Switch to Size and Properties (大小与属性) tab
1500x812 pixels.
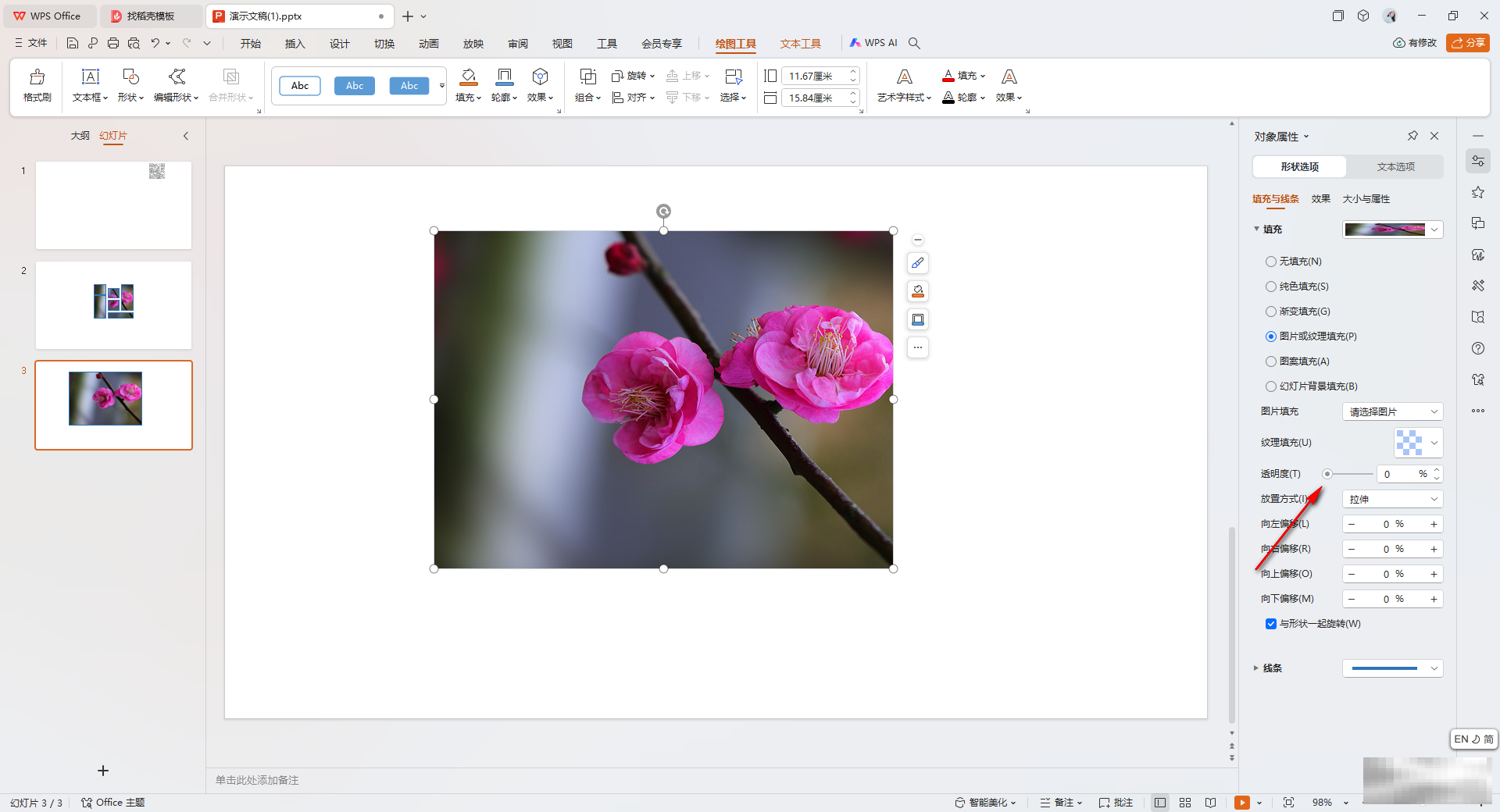tap(1366, 199)
